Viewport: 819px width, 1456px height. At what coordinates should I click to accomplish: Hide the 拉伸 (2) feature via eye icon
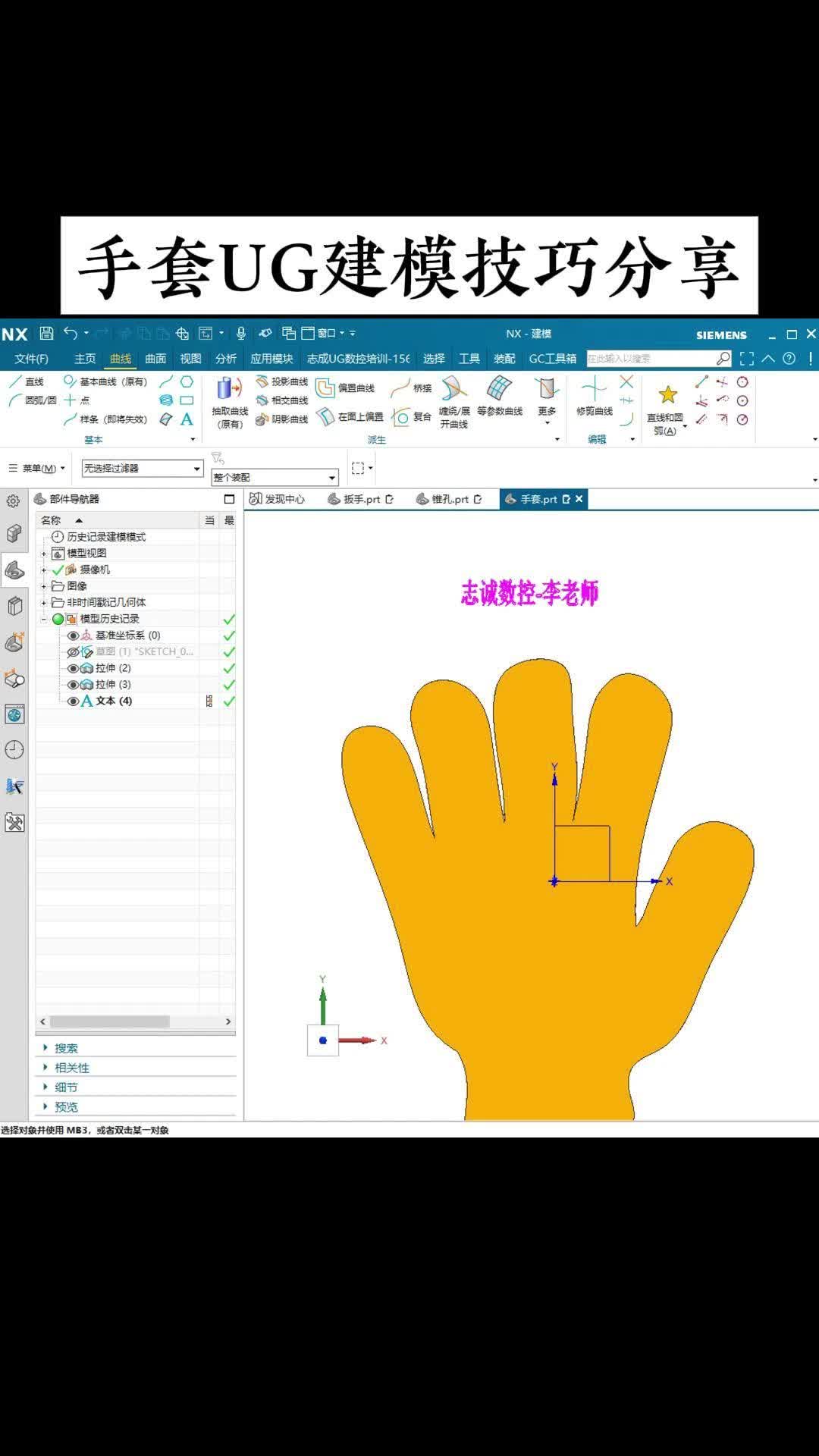(73, 668)
